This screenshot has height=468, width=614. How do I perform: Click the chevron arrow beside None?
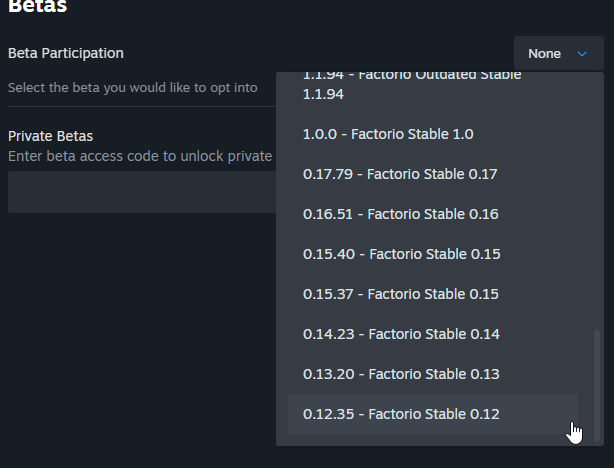pos(583,54)
